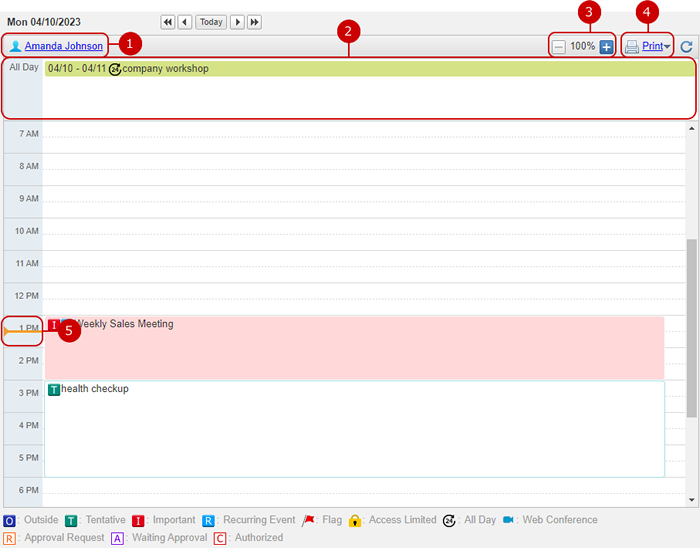Screen dimensions: 700x548
Task: Click the 100% zoom level text
Action: [x=582, y=46]
